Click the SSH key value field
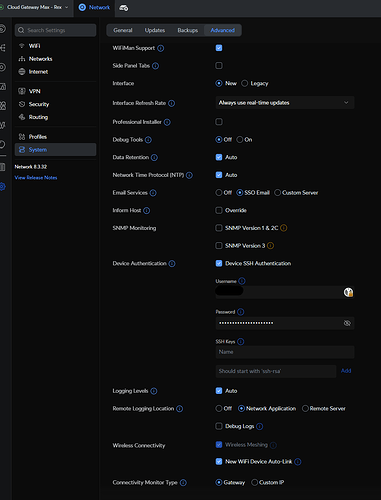Viewport: 381px width, 500px height. point(276,371)
